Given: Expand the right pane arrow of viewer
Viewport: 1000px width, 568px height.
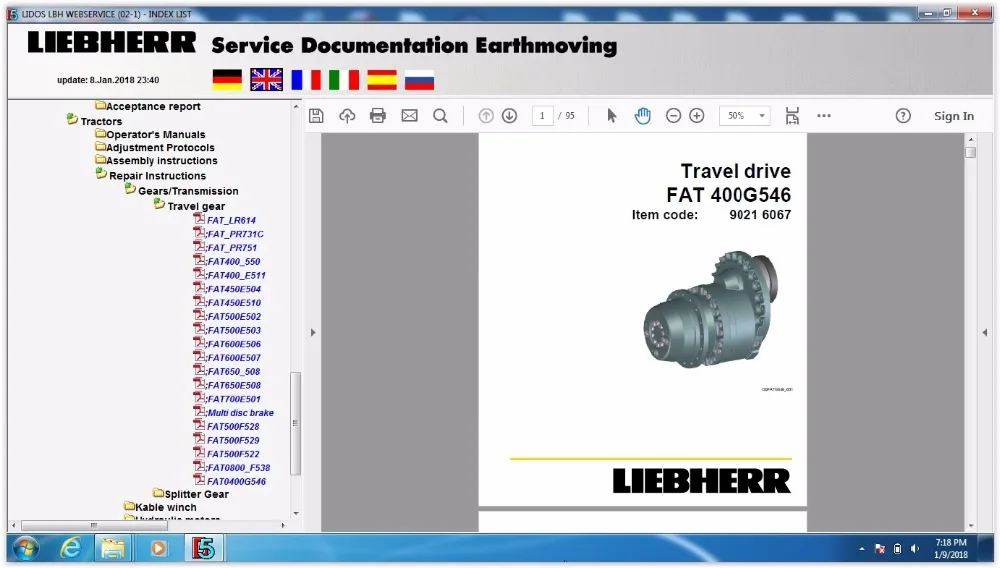Looking at the screenshot, I should (985, 332).
